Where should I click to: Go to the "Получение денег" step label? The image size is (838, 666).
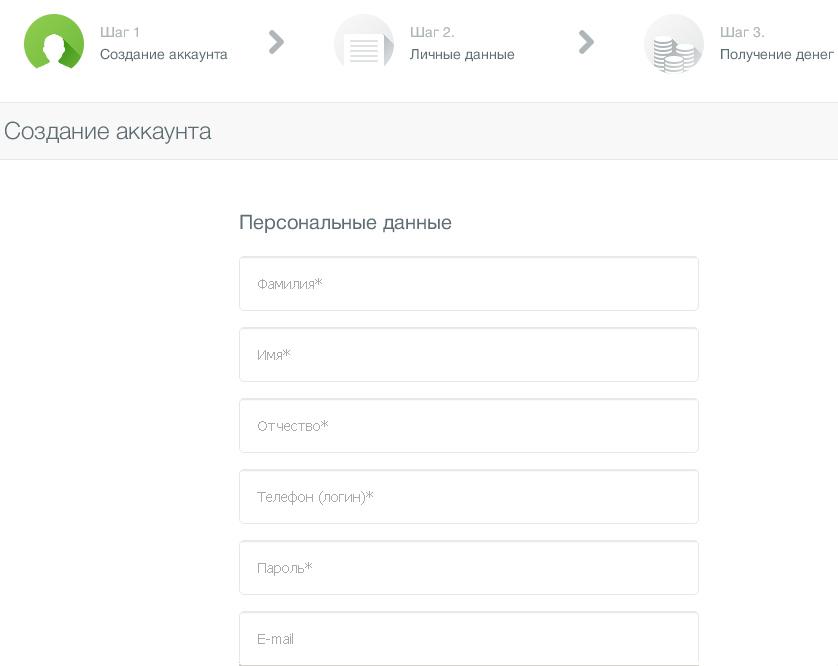click(x=776, y=55)
